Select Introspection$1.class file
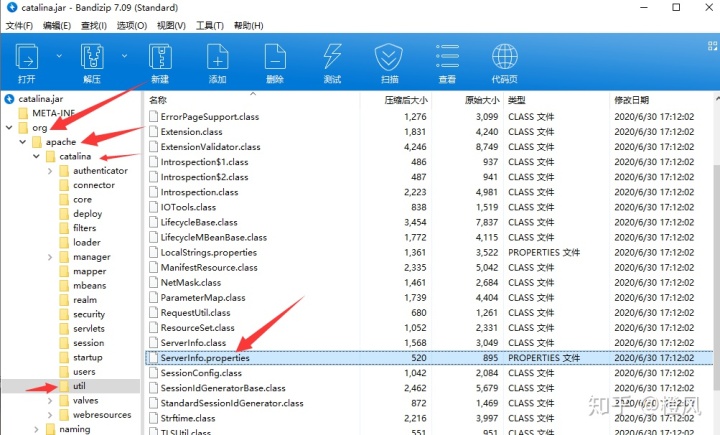Viewport: 720px width, 435px height. [204, 162]
